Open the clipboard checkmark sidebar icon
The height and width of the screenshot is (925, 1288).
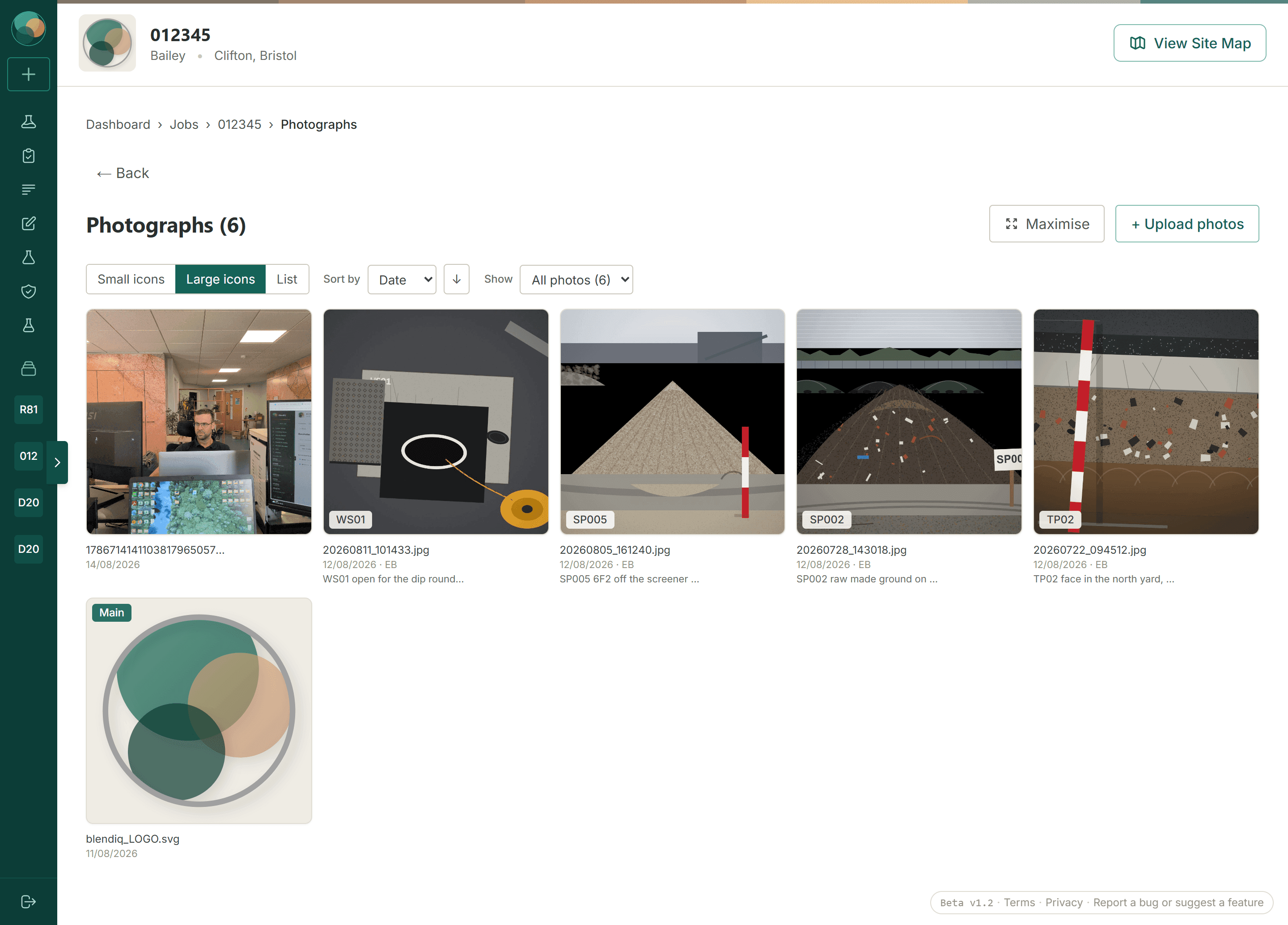click(28, 156)
